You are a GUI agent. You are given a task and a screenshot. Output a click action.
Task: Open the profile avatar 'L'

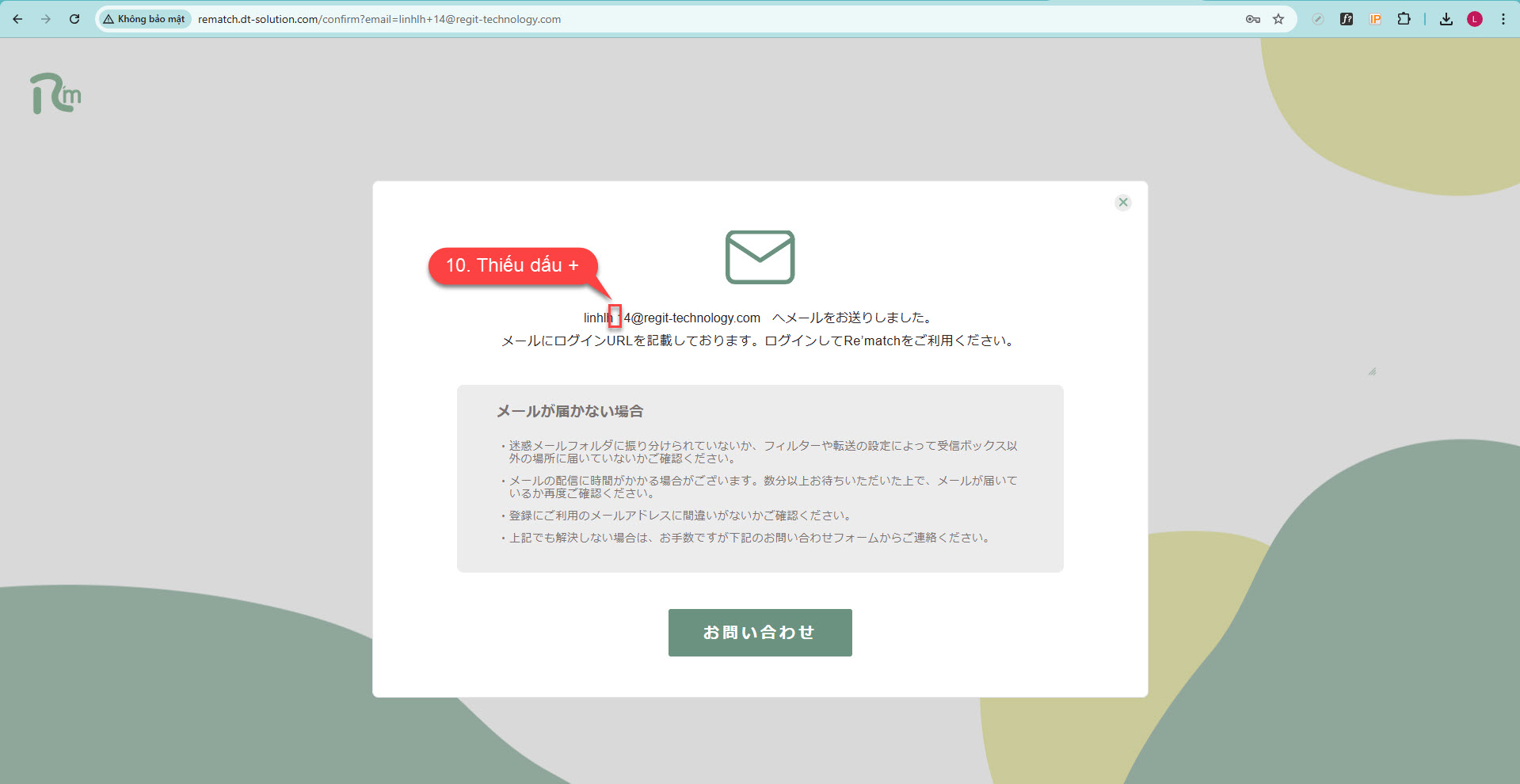coord(1475,19)
